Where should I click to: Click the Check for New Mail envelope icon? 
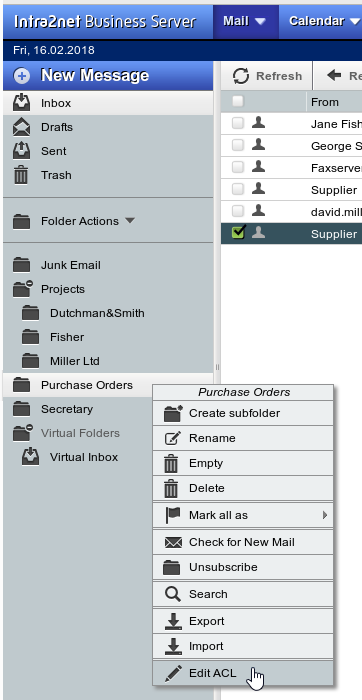[173, 542]
